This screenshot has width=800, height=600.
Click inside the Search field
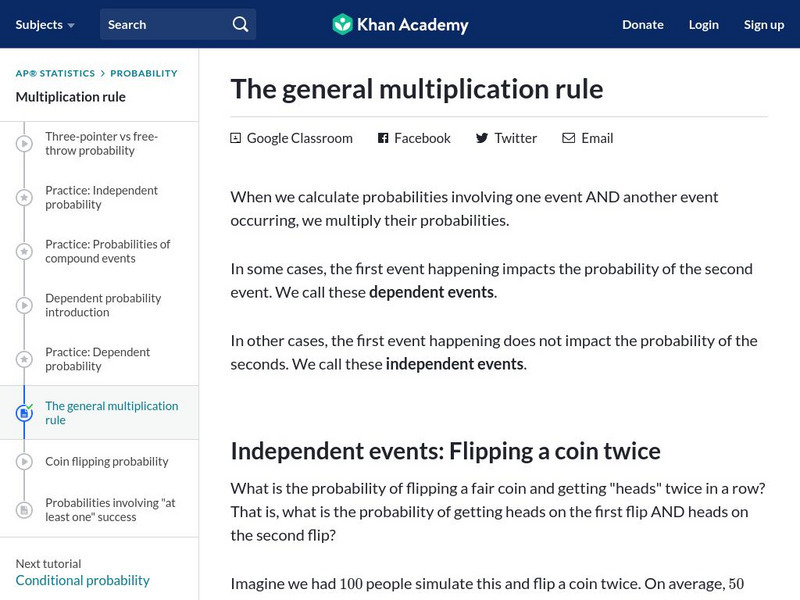click(165, 24)
